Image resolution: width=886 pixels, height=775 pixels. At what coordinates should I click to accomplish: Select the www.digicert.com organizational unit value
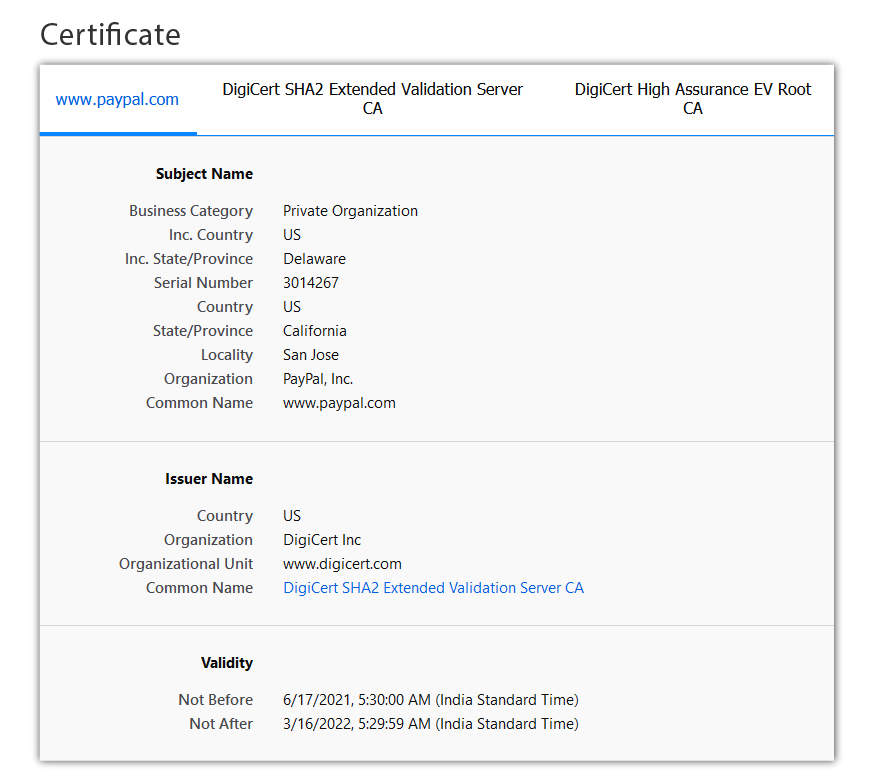click(x=342, y=564)
